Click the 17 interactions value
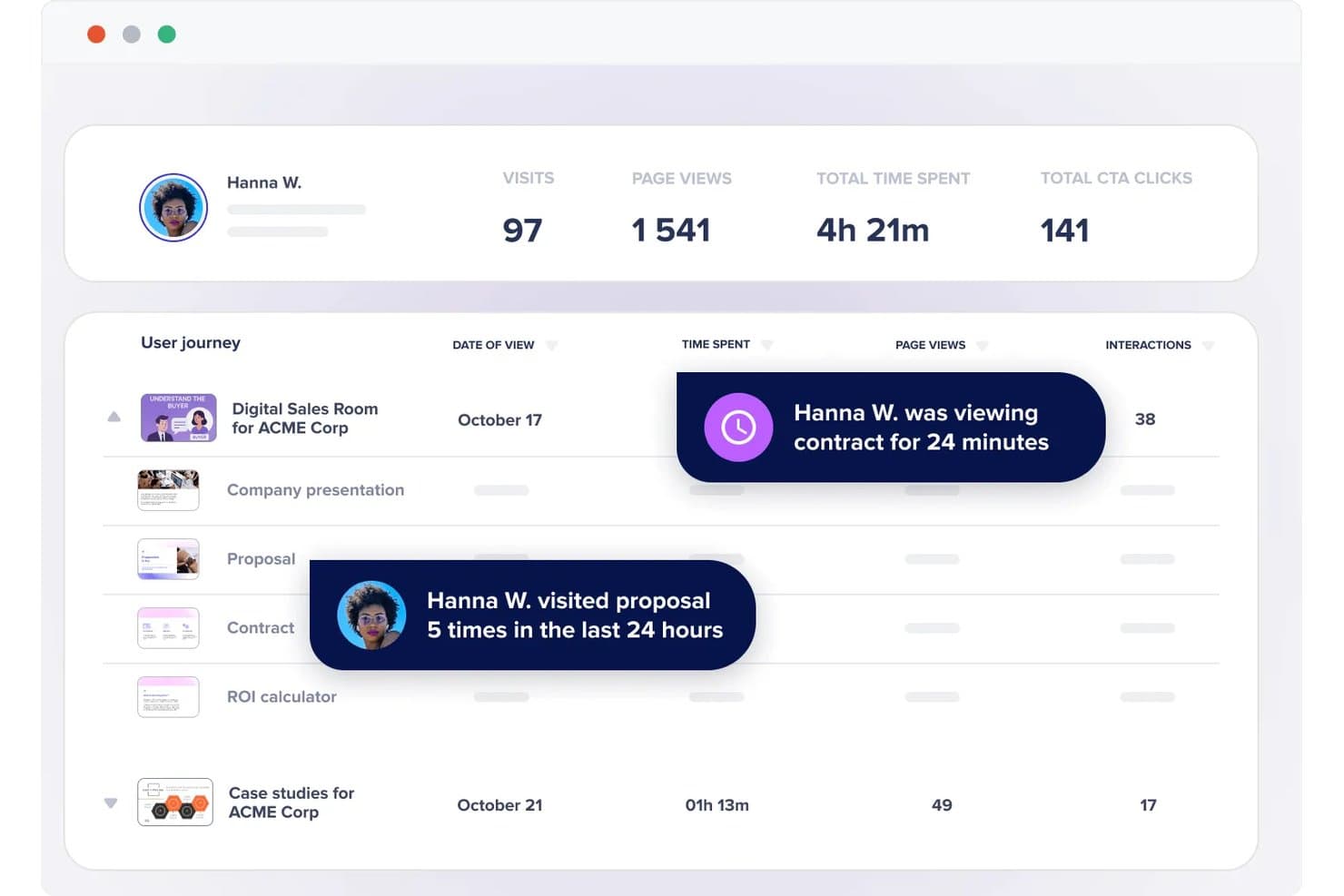Screen dimensions: 1344x896 (1148, 805)
